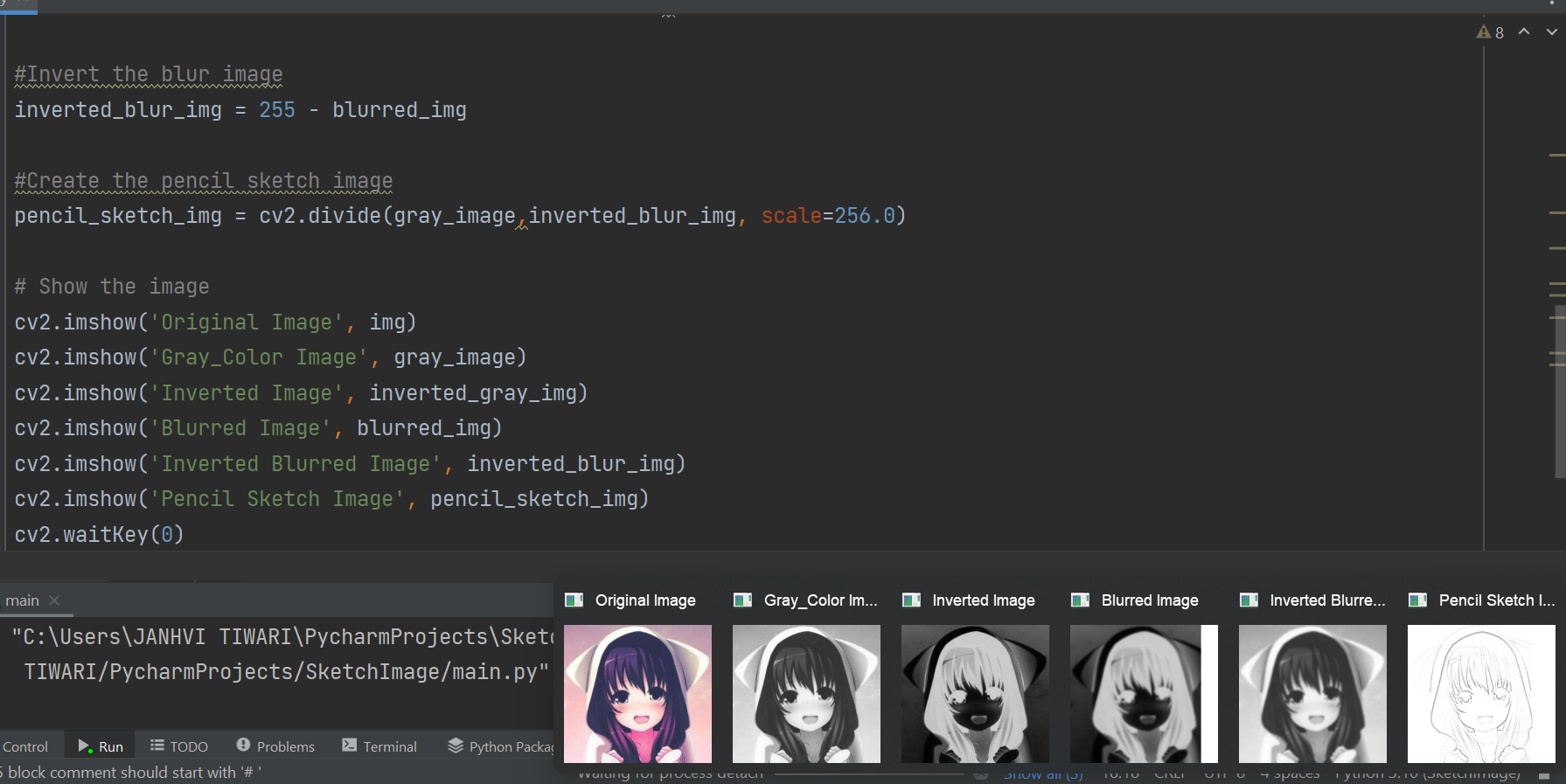Screen dimensions: 1566x784
Task: Open the Problems tool window
Action: [275, 746]
